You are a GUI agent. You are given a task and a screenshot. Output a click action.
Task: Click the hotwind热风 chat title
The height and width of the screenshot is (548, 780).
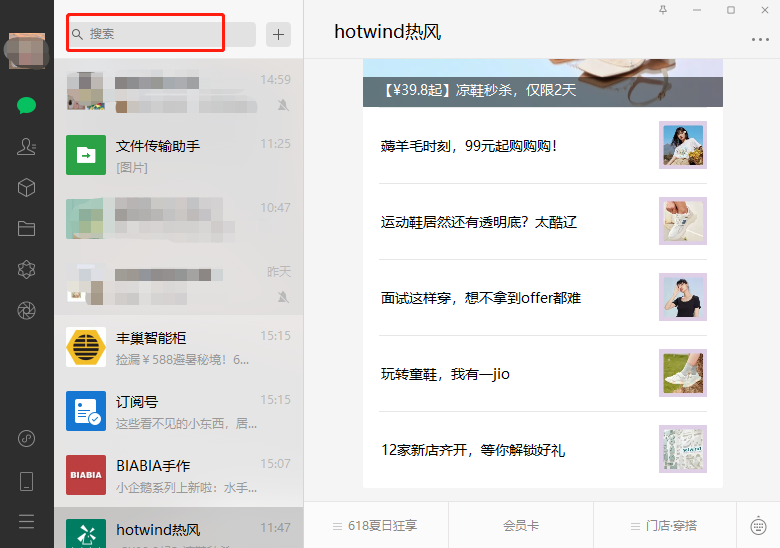pos(388,32)
